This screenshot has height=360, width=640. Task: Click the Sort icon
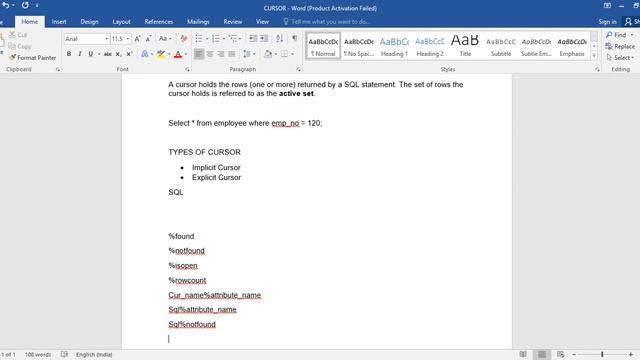(280, 38)
